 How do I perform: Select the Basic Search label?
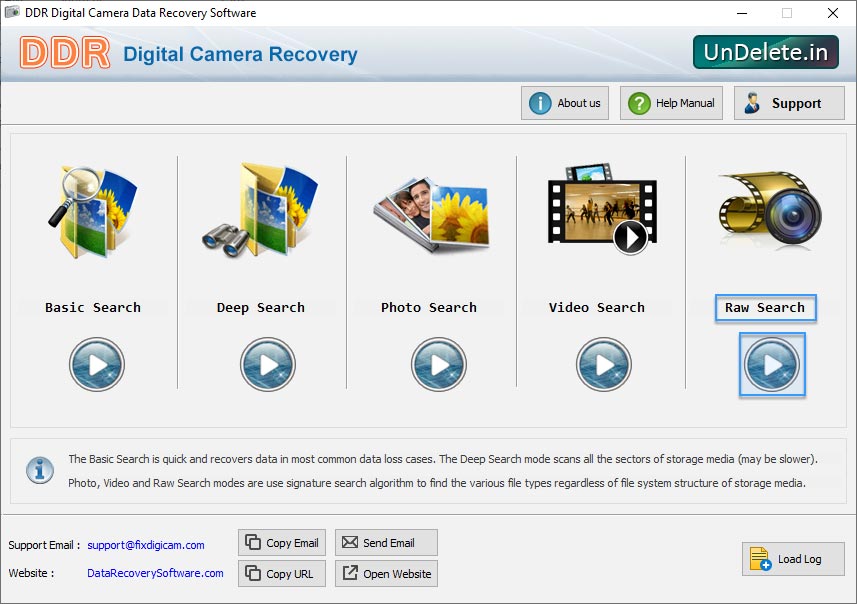pyautogui.click(x=93, y=307)
